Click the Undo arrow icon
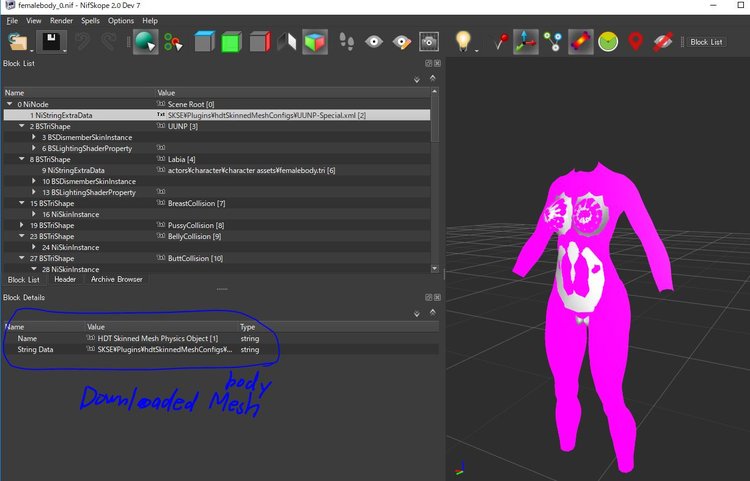 (x=83, y=42)
